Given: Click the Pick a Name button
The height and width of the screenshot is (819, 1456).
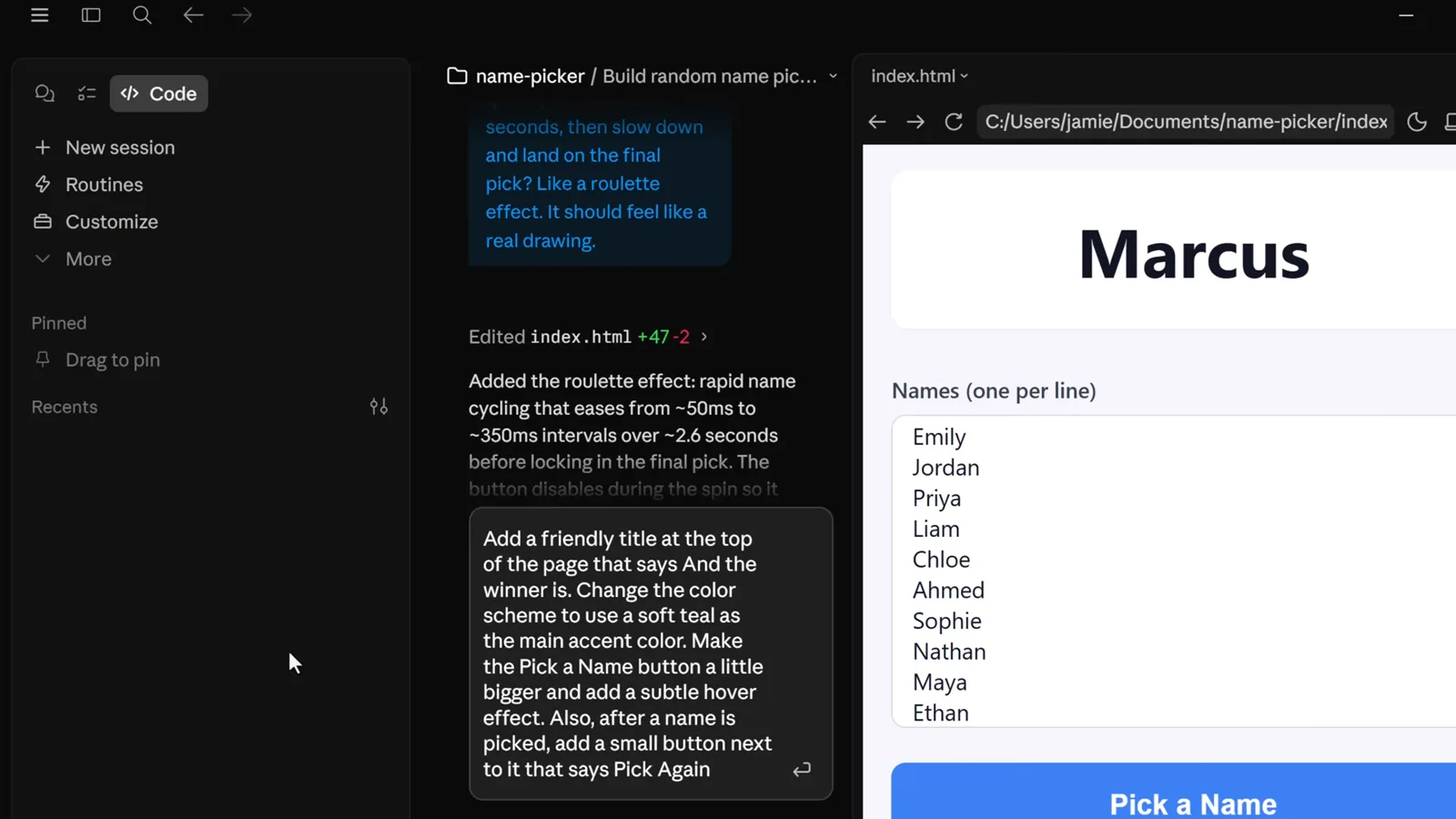Looking at the screenshot, I should [1174, 792].
